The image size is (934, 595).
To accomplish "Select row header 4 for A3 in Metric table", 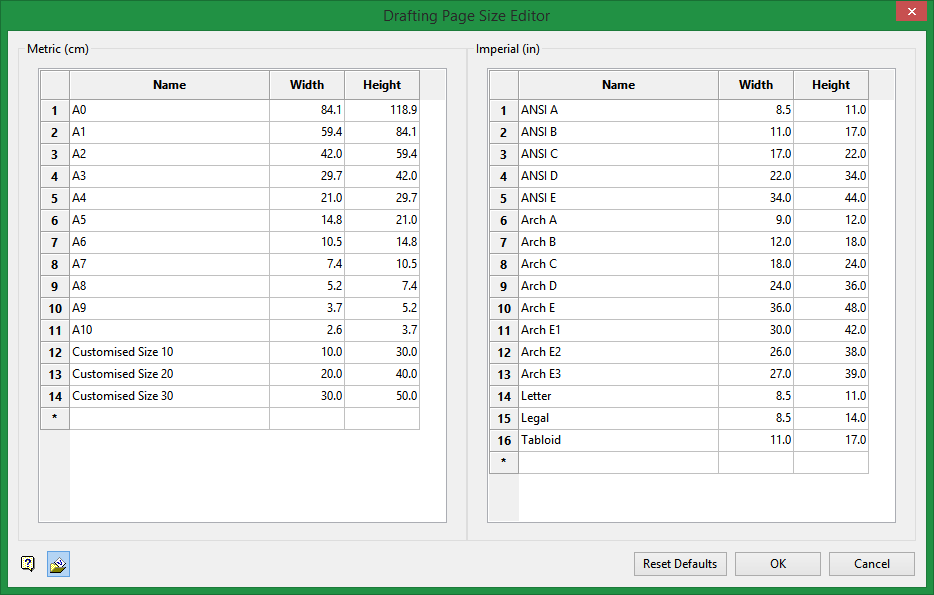I will 54,176.
